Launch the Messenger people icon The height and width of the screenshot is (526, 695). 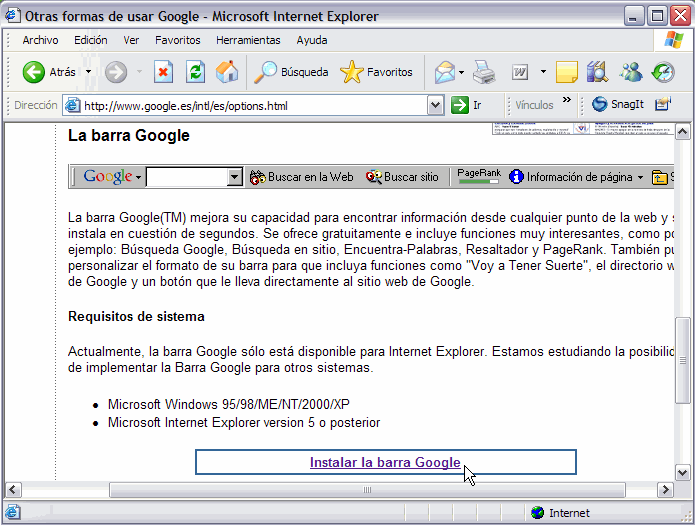(631, 72)
